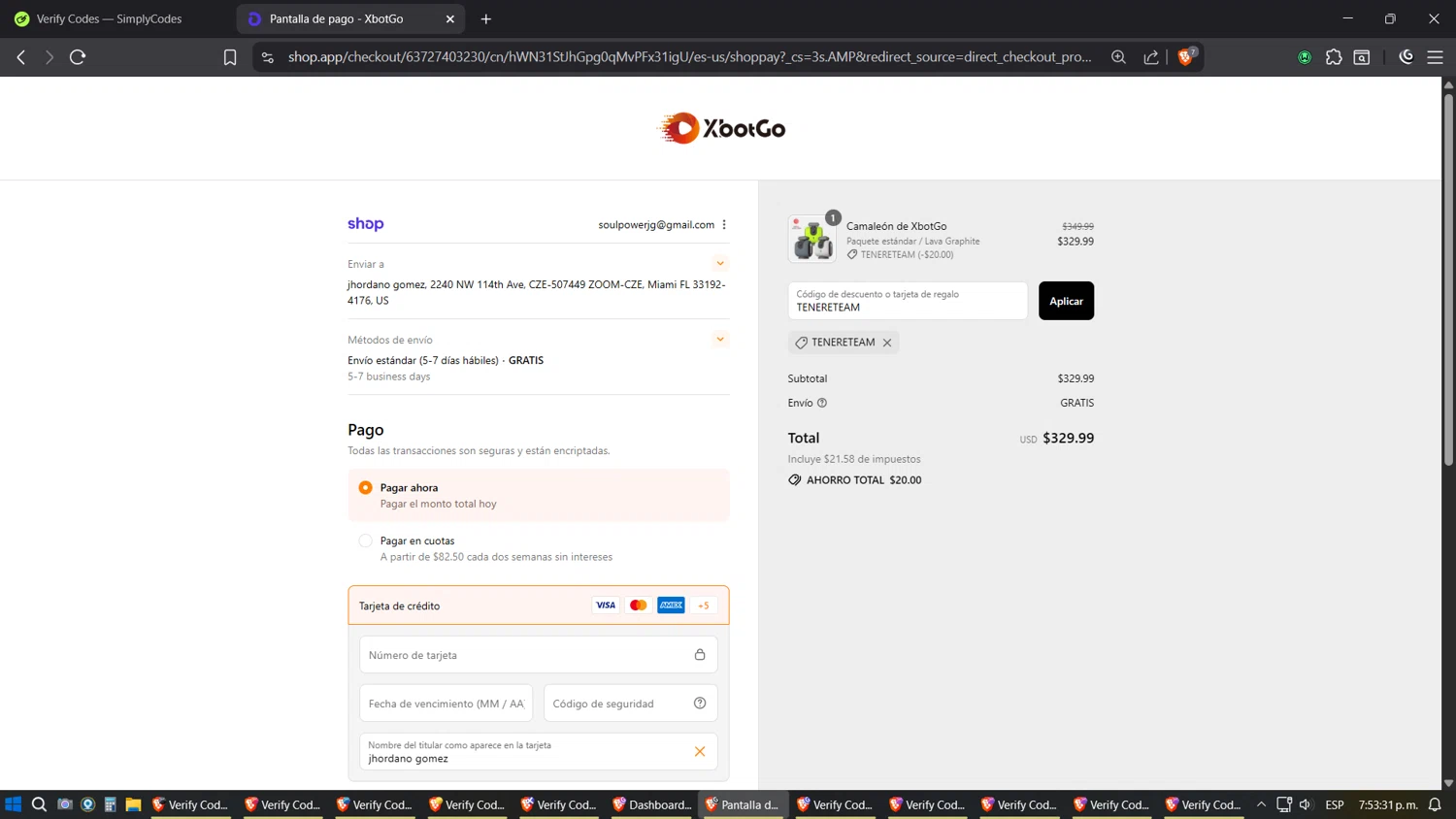
Task: Click the Tarjeta de crédito header
Action: coord(539,606)
